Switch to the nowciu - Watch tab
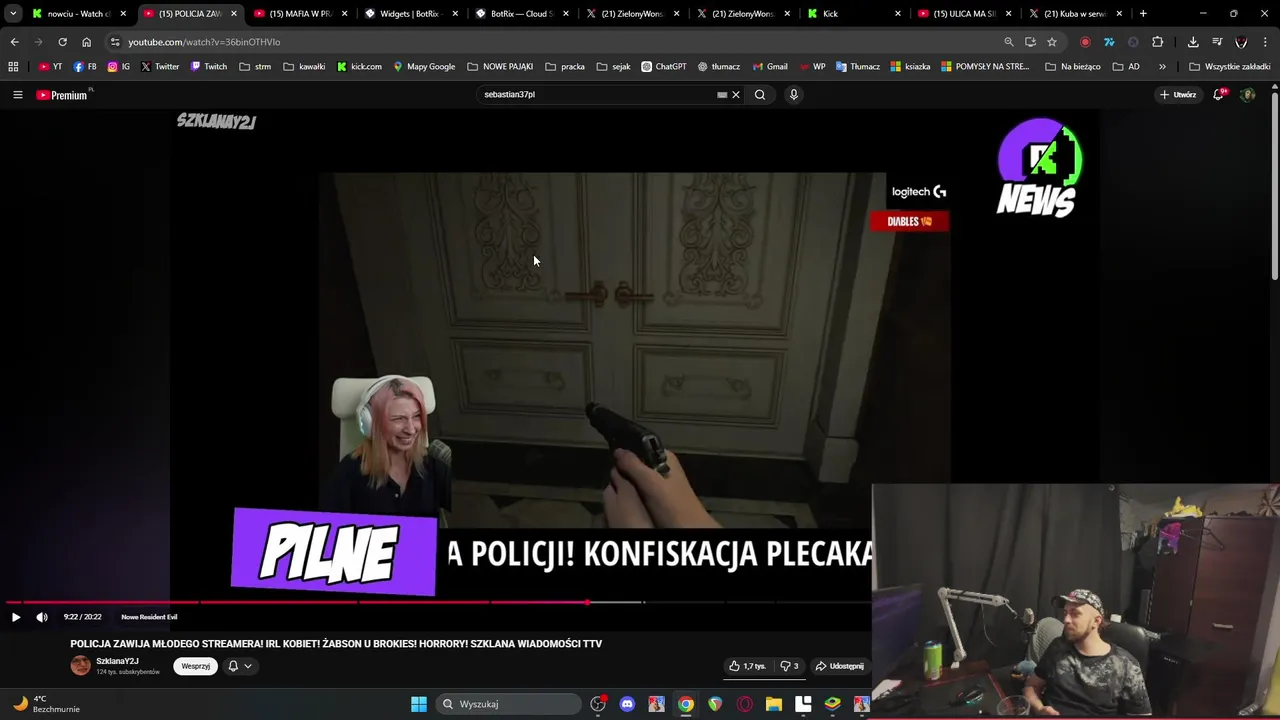Image resolution: width=1280 pixels, height=720 pixels. pos(77,14)
